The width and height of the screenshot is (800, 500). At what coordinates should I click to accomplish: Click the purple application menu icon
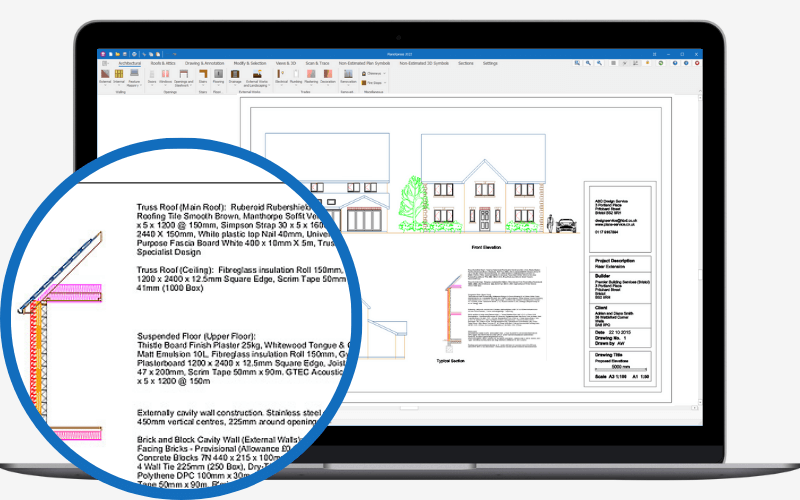click(103, 54)
